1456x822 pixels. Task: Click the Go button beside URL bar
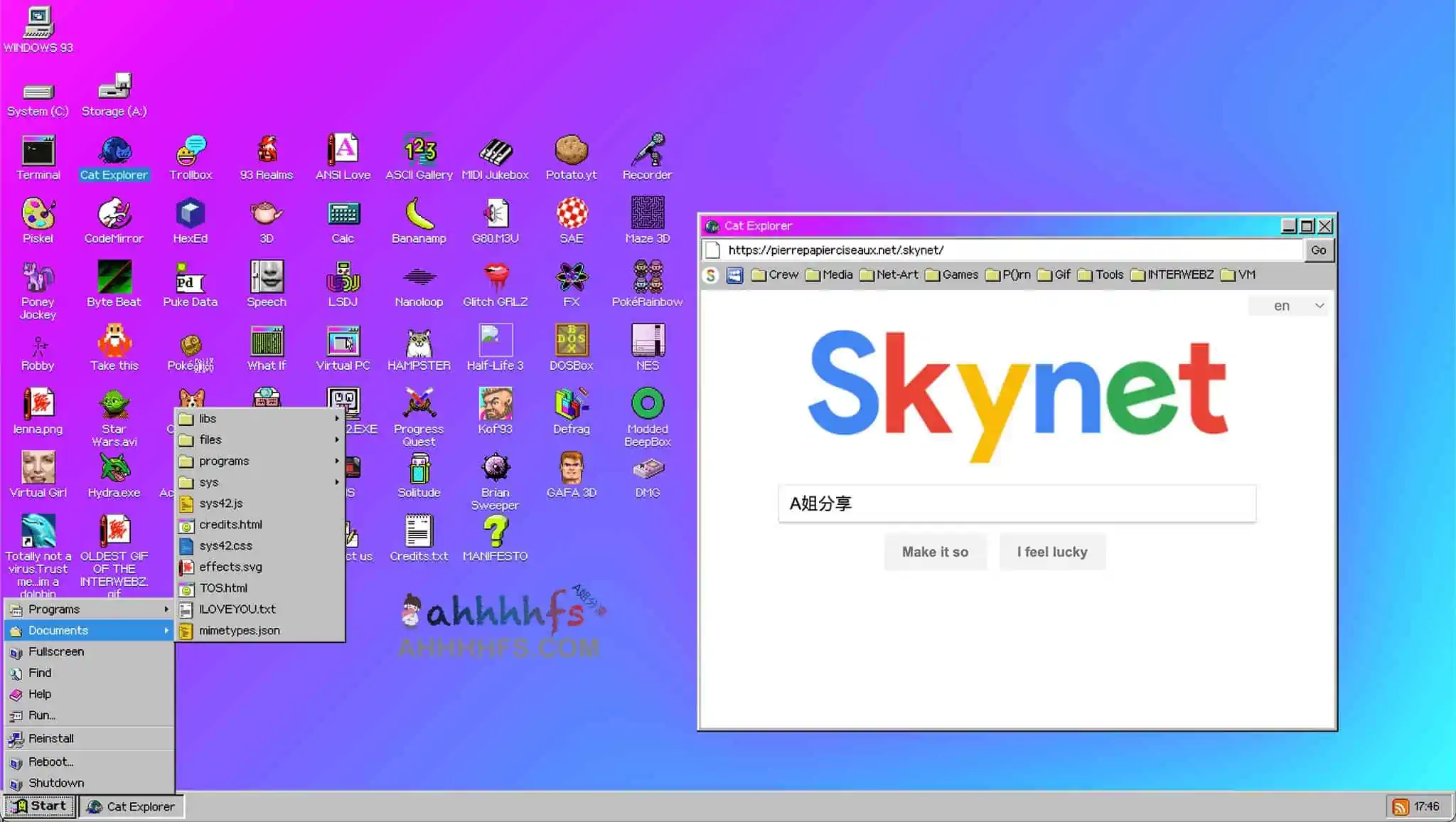click(1318, 250)
